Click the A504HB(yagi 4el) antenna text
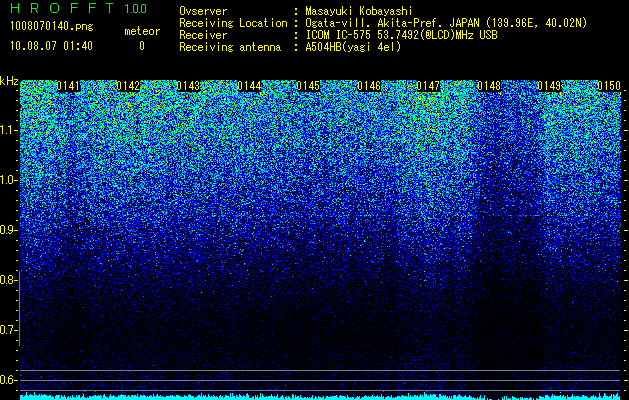This screenshot has width=629, height=400. [353, 47]
